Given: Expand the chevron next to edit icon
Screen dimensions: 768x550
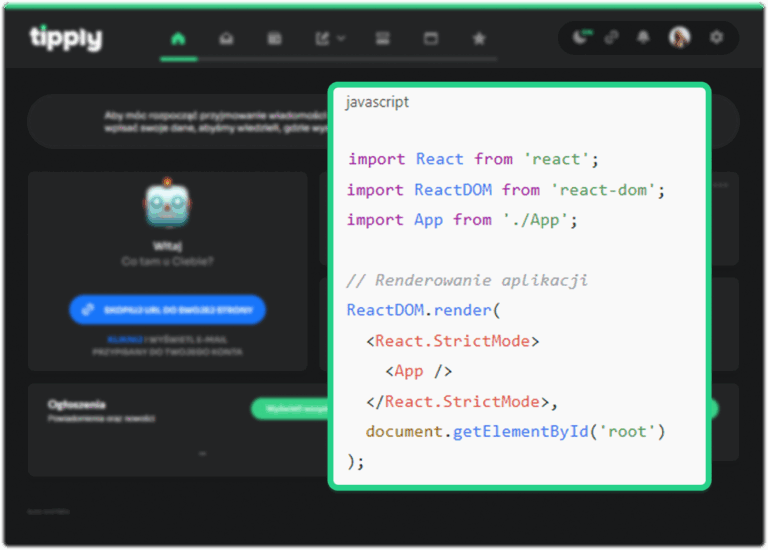Looking at the screenshot, I should coord(341,38).
